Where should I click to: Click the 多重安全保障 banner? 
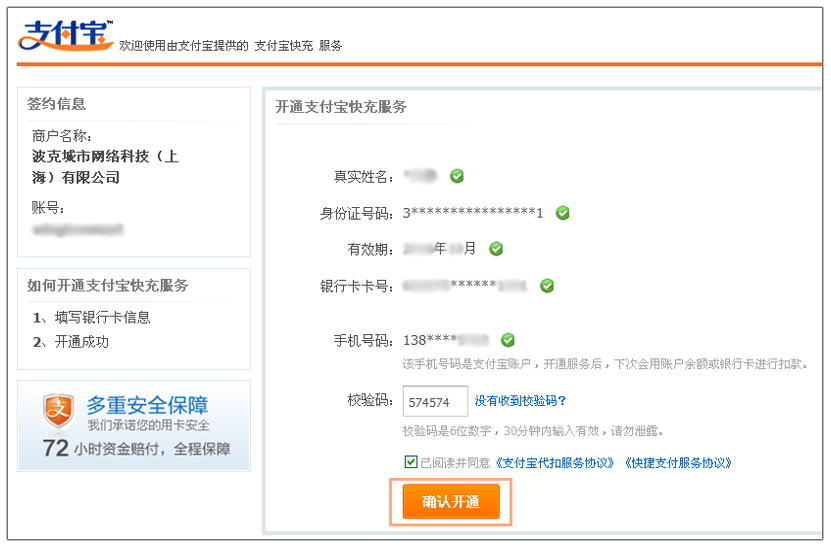pos(134,426)
